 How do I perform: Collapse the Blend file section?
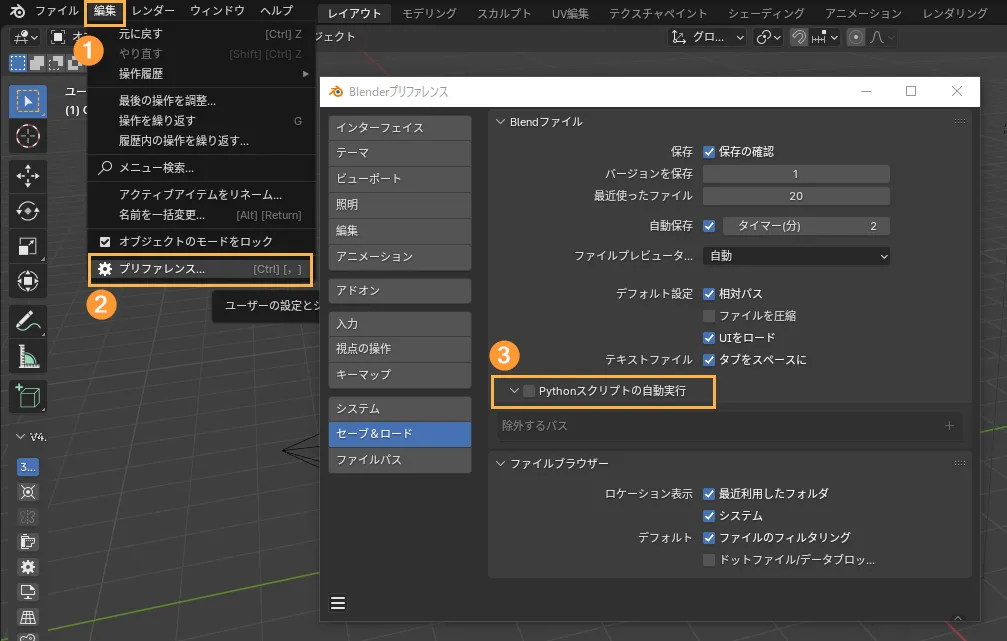[501, 122]
